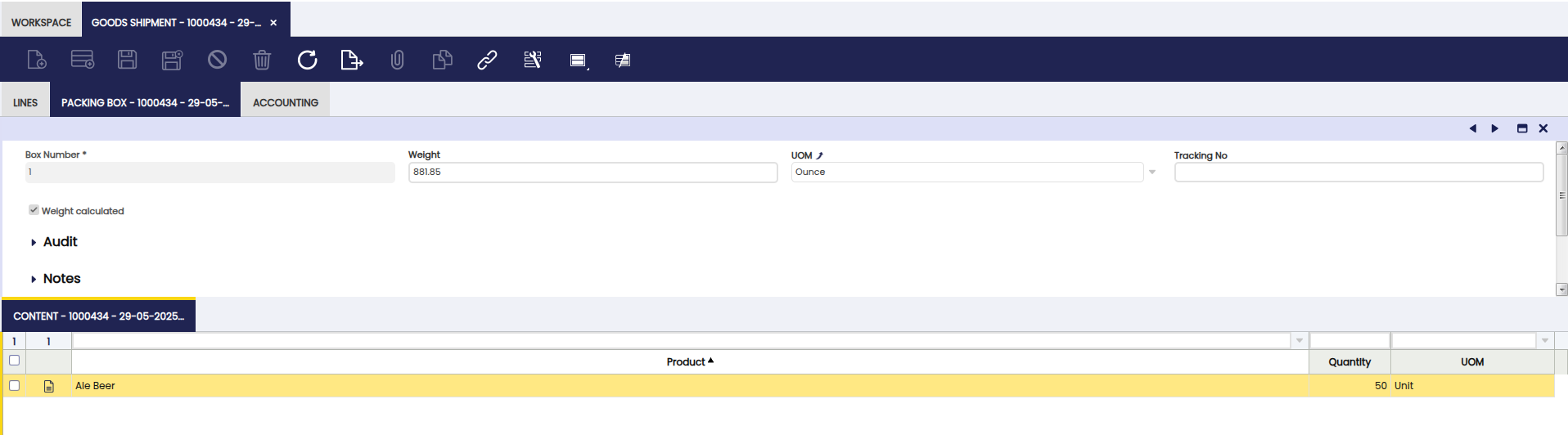Expand the Audit section

59,242
